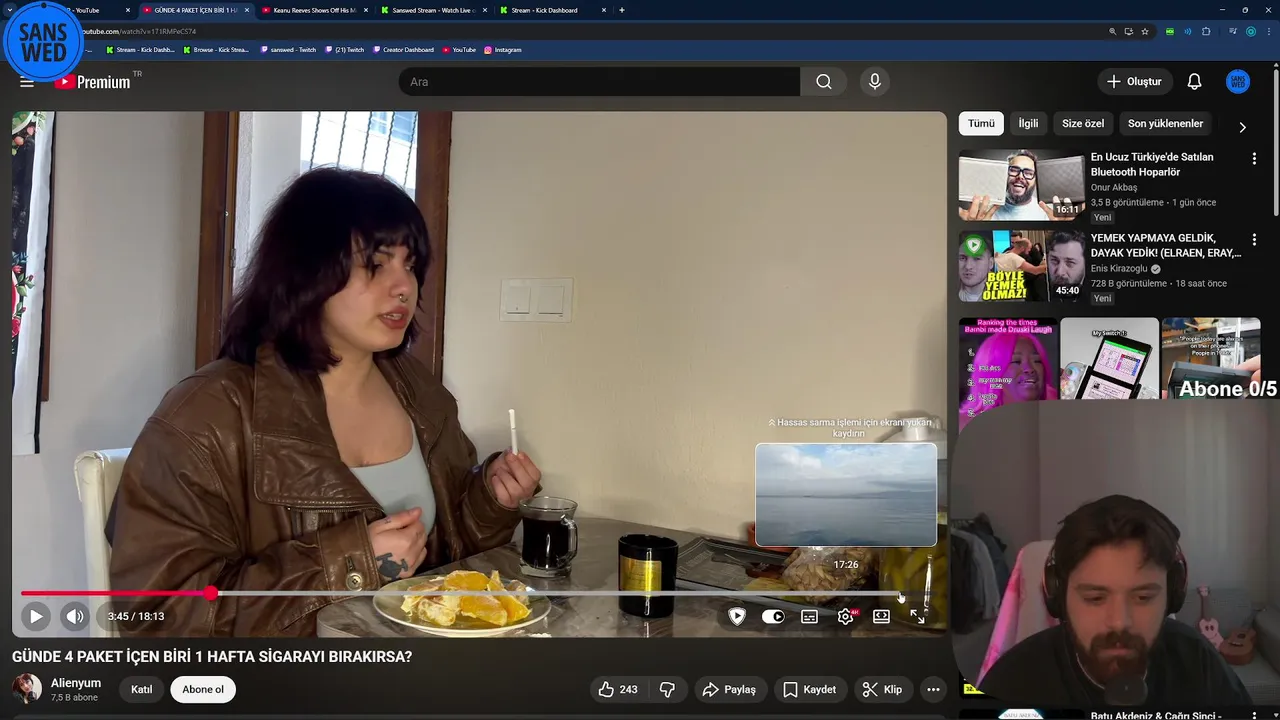This screenshot has width=1280, height=720.
Task: Subscribe with the Abone ol button
Action: click(203, 689)
